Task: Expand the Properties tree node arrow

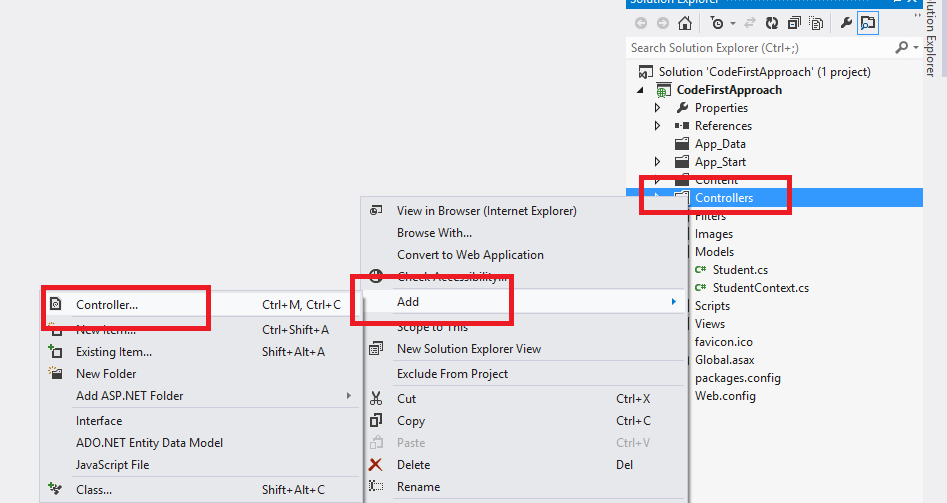Action: tap(657, 108)
